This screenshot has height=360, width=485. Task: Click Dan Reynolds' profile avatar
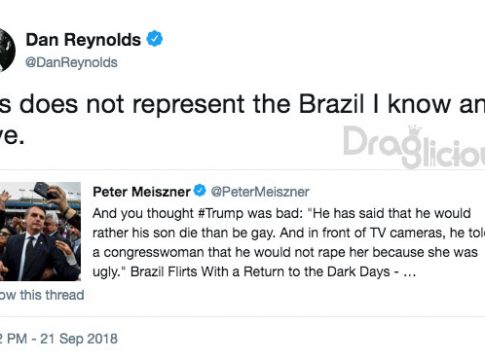pyautogui.click(x=7, y=50)
